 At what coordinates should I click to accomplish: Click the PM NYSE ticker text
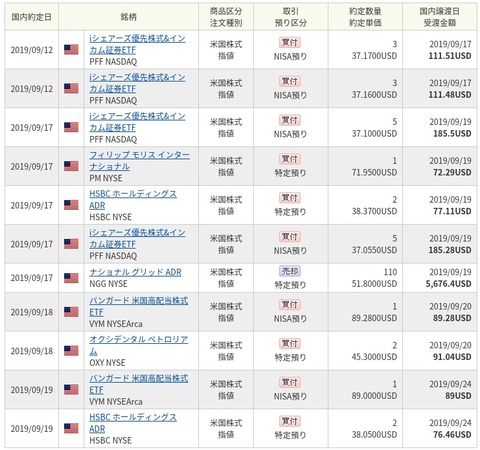pos(106,178)
